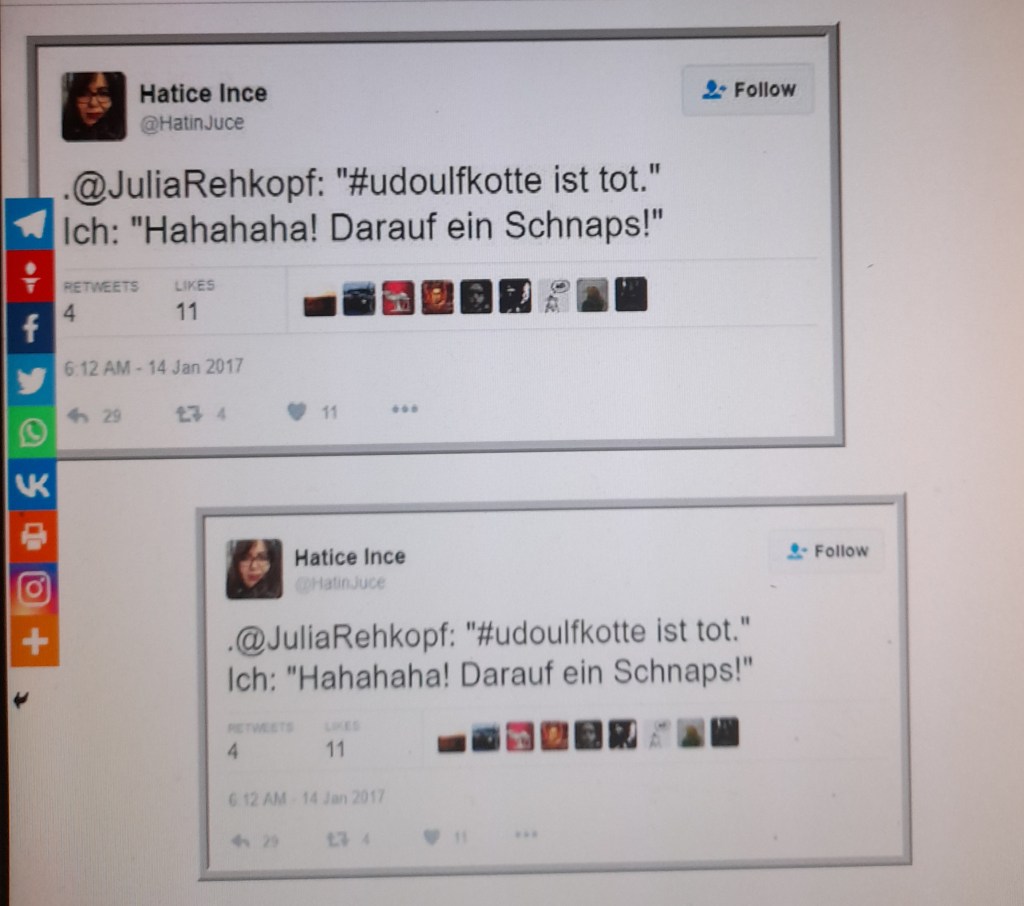Follow Hatice Ince in top tweet
Image resolution: width=1024 pixels, height=906 pixels.
pos(748,89)
